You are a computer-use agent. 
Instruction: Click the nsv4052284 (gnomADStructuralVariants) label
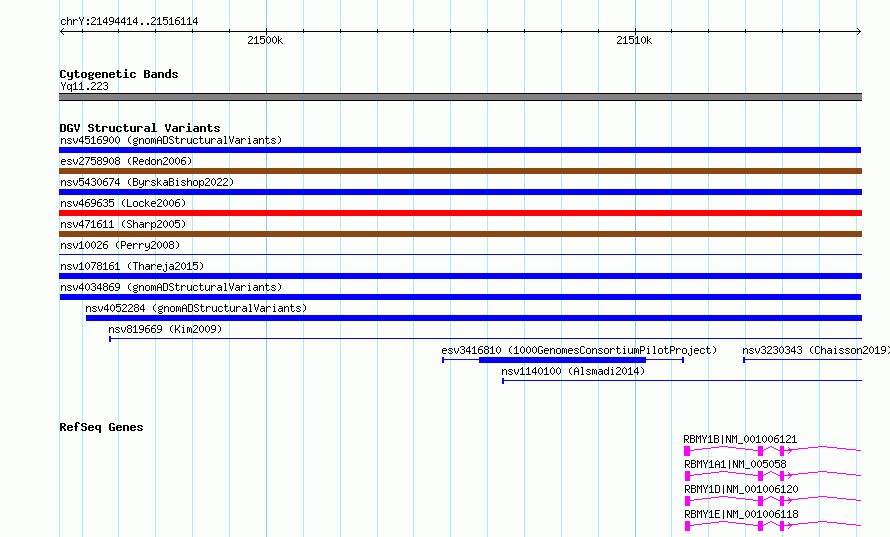196,308
